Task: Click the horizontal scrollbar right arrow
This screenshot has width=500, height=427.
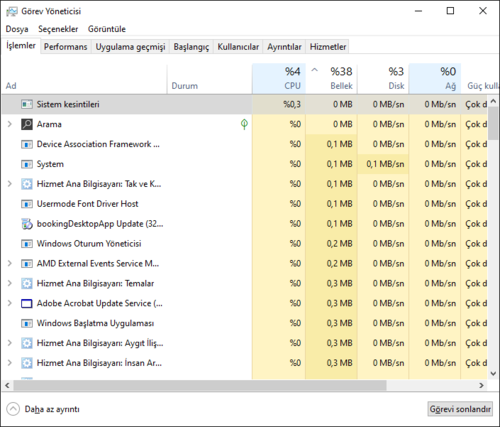Action: click(x=481, y=386)
